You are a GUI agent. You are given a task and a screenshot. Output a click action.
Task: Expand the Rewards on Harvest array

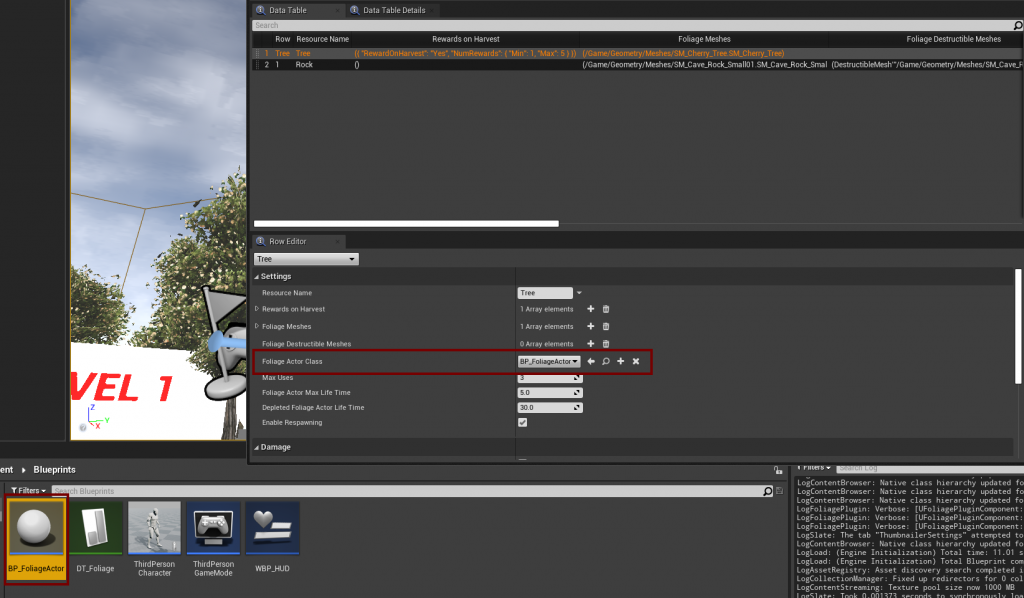[x=257, y=309]
